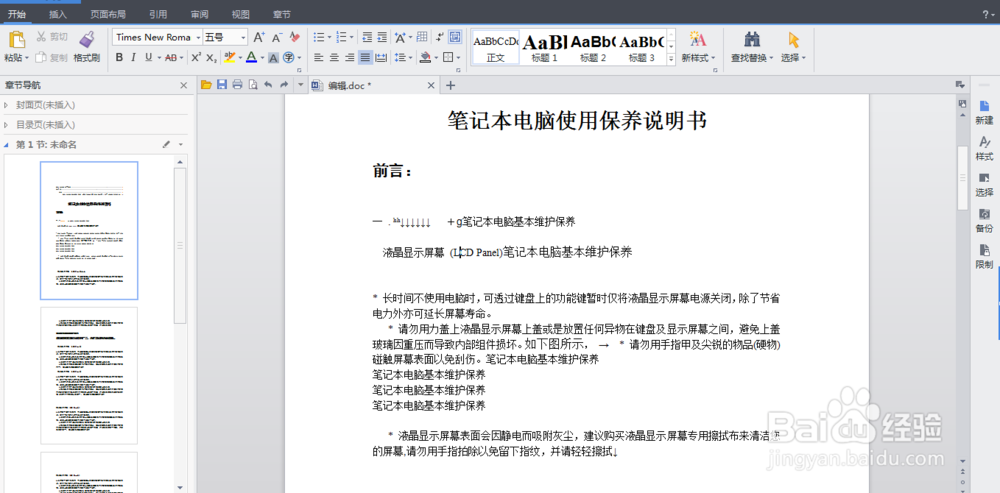Click the Paste (粘贴) clipboard icon
Screen dimensions: 1000x493
pos(17,39)
